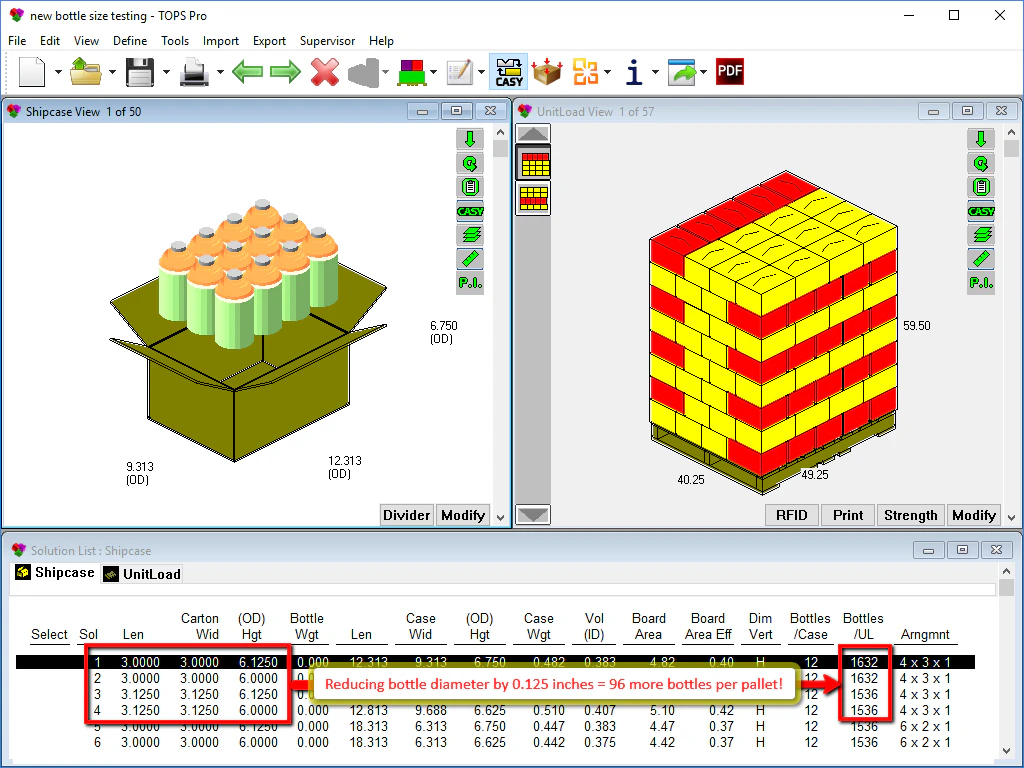Click the Divider button in Shipcase view
The image size is (1024, 768).
406,515
